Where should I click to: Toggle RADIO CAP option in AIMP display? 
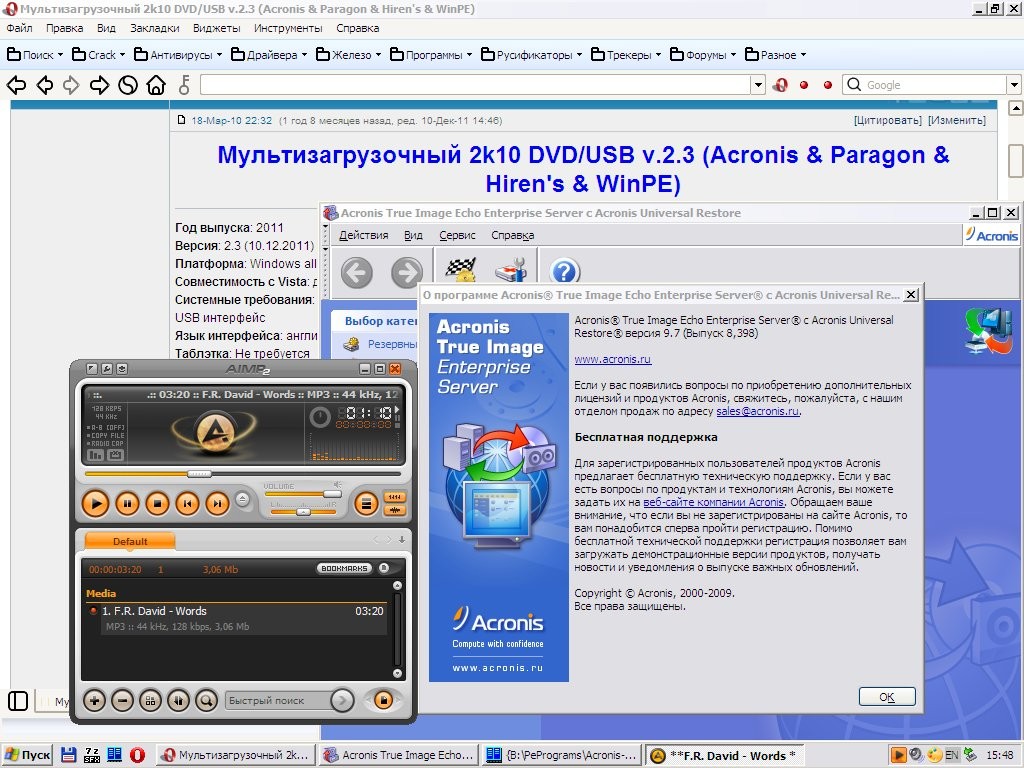coord(106,443)
